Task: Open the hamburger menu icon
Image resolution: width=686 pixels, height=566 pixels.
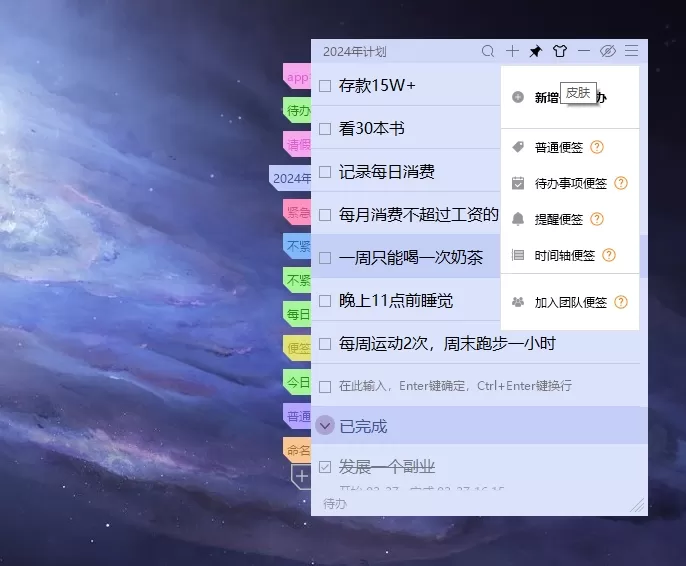Action: tap(631, 51)
